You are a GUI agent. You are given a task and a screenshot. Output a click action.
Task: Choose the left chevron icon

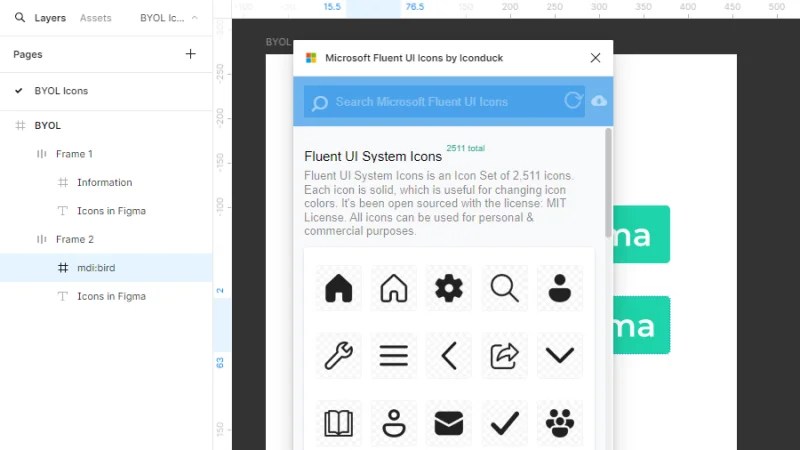click(449, 356)
